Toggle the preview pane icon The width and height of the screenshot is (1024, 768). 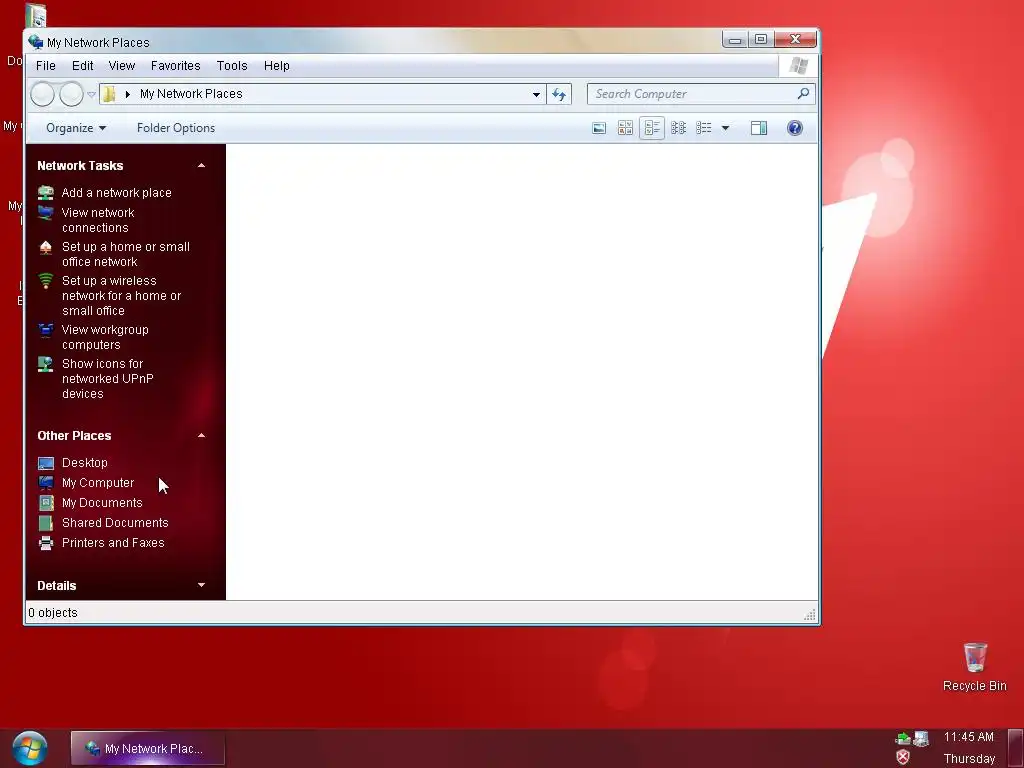pyautogui.click(x=759, y=128)
